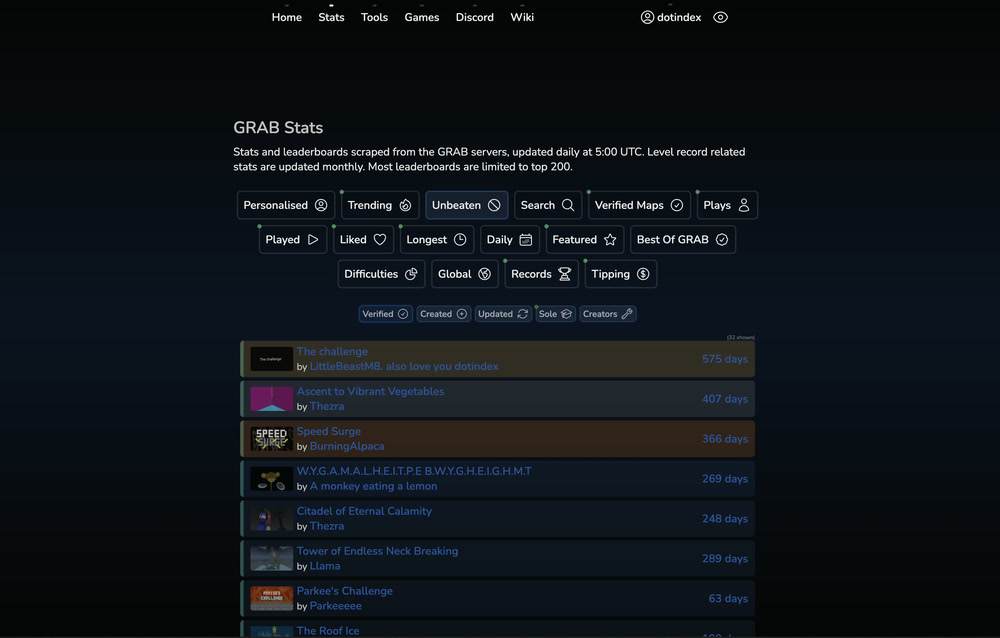The image size is (1000, 638).
Task: Toggle the eye icon near dotindex
Action: (x=720, y=17)
